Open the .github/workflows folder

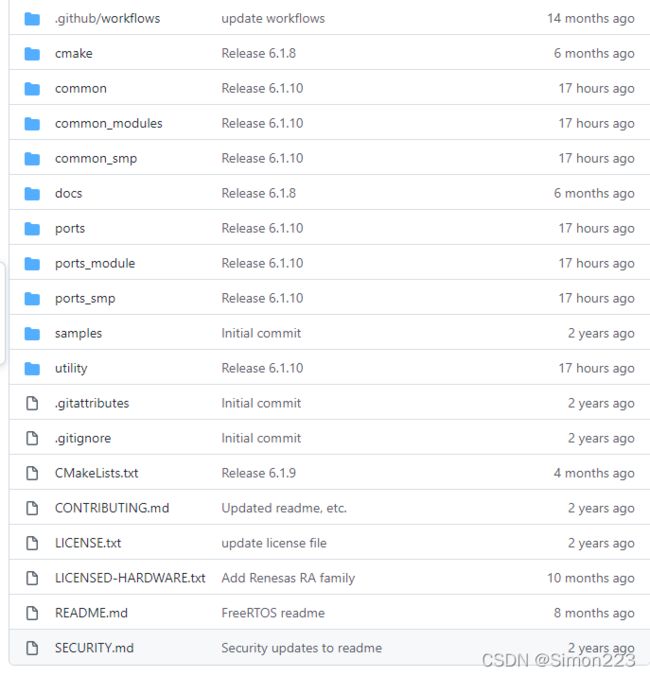(x=107, y=19)
